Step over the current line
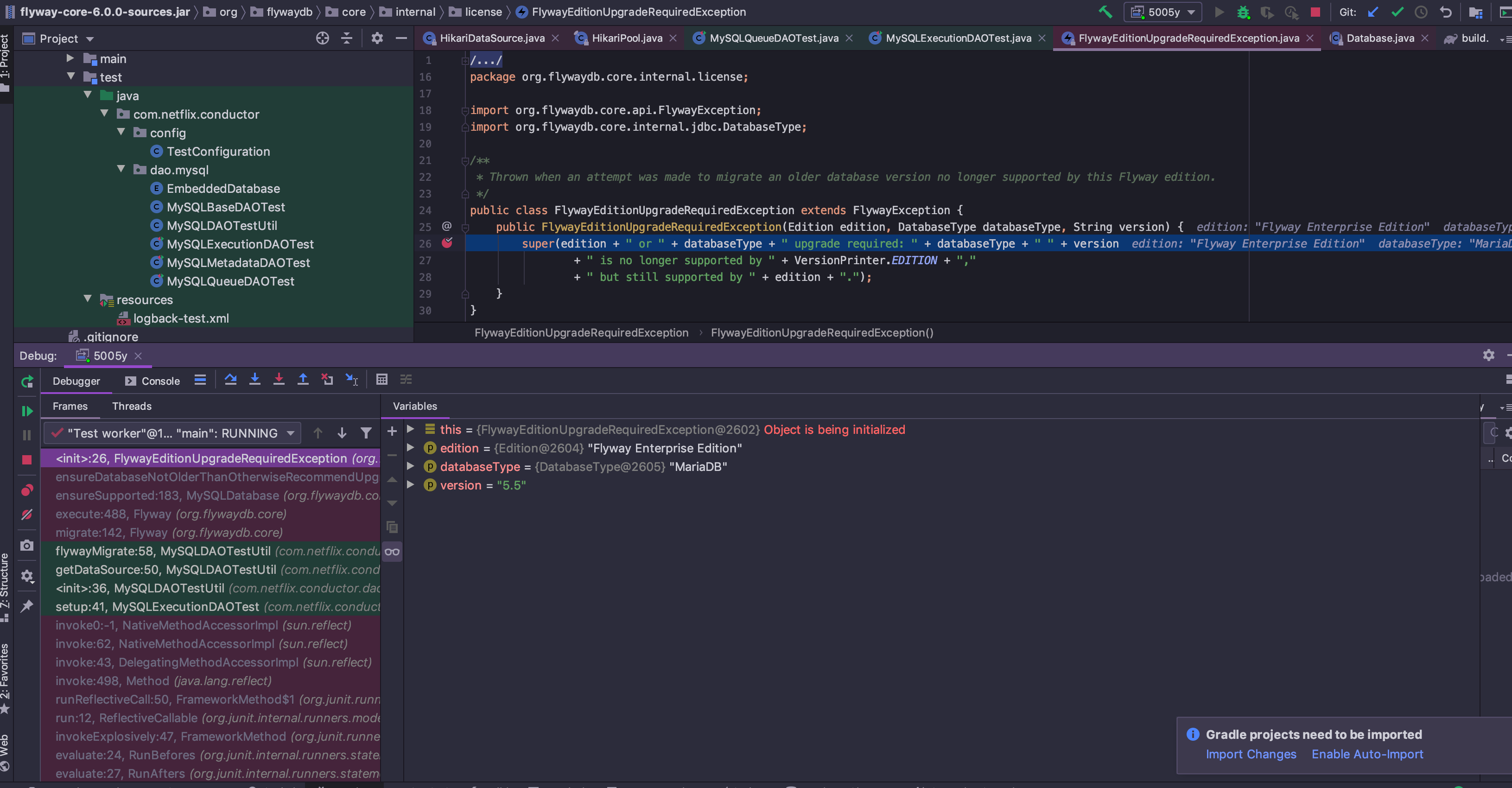The image size is (1512, 788). [x=231, y=379]
